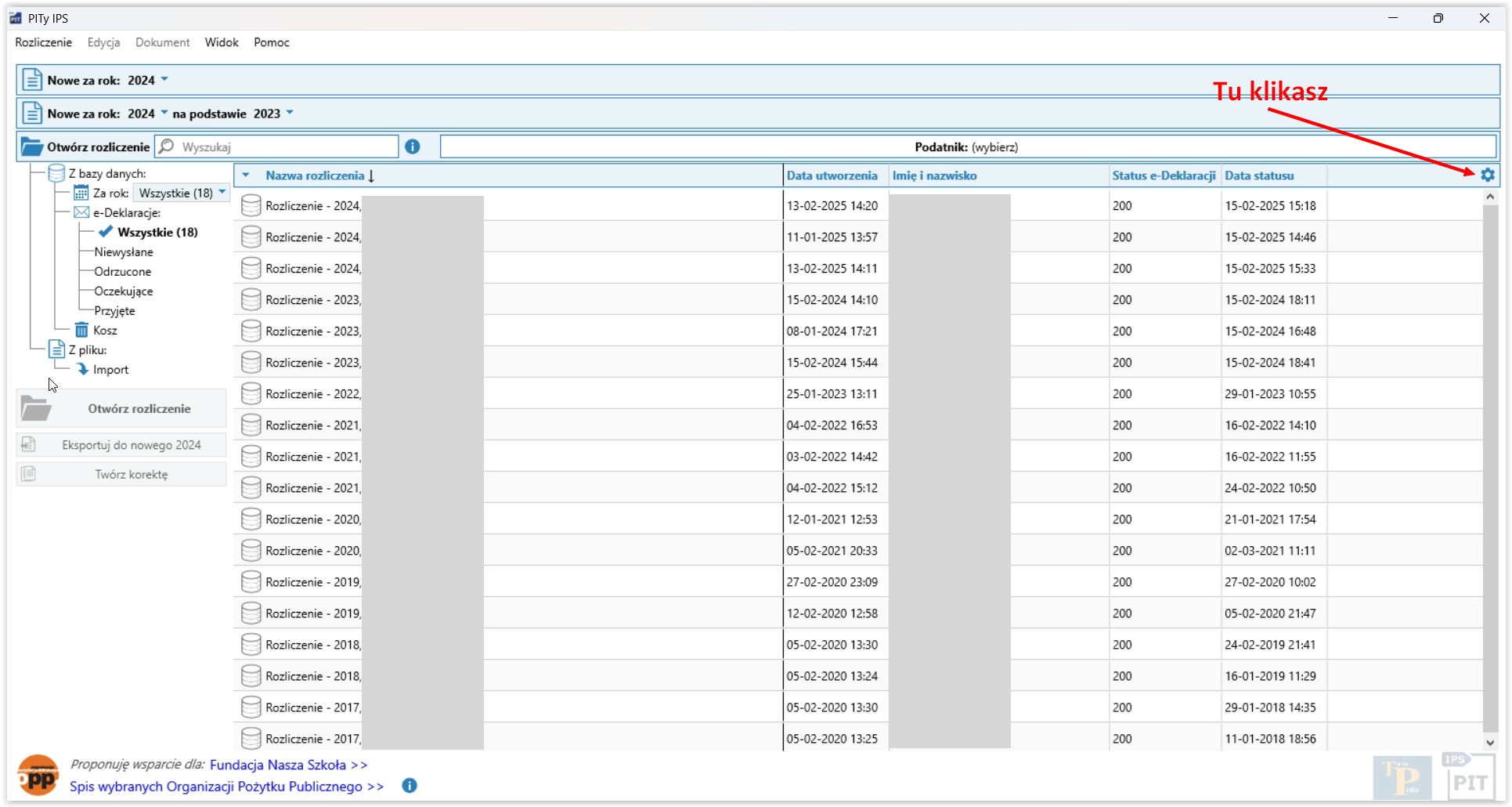Open the Za rok Wszystkie (18) dropdown
1512x807 pixels.
pyautogui.click(x=182, y=193)
